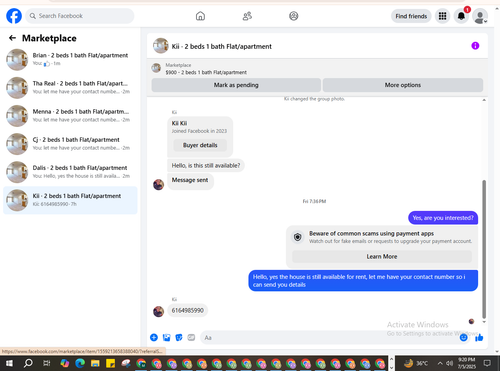Open Brian's conversation
This screenshot has width=500, height=371.
70,59
